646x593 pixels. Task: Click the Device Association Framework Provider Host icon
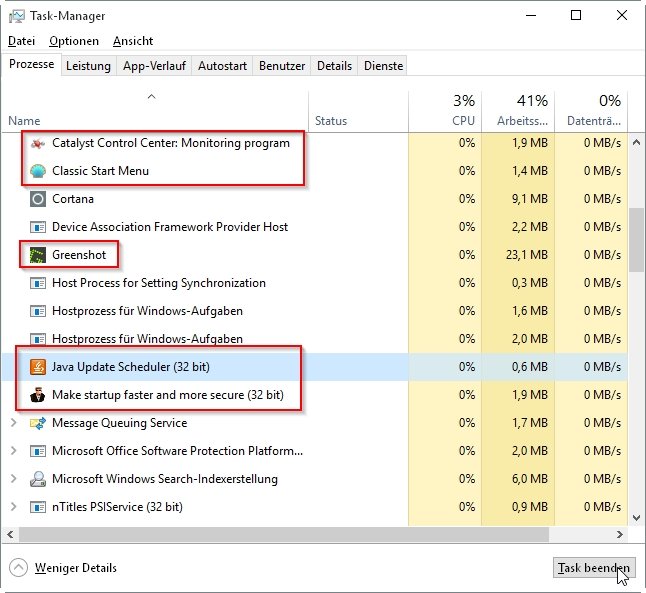click(38, 227)
